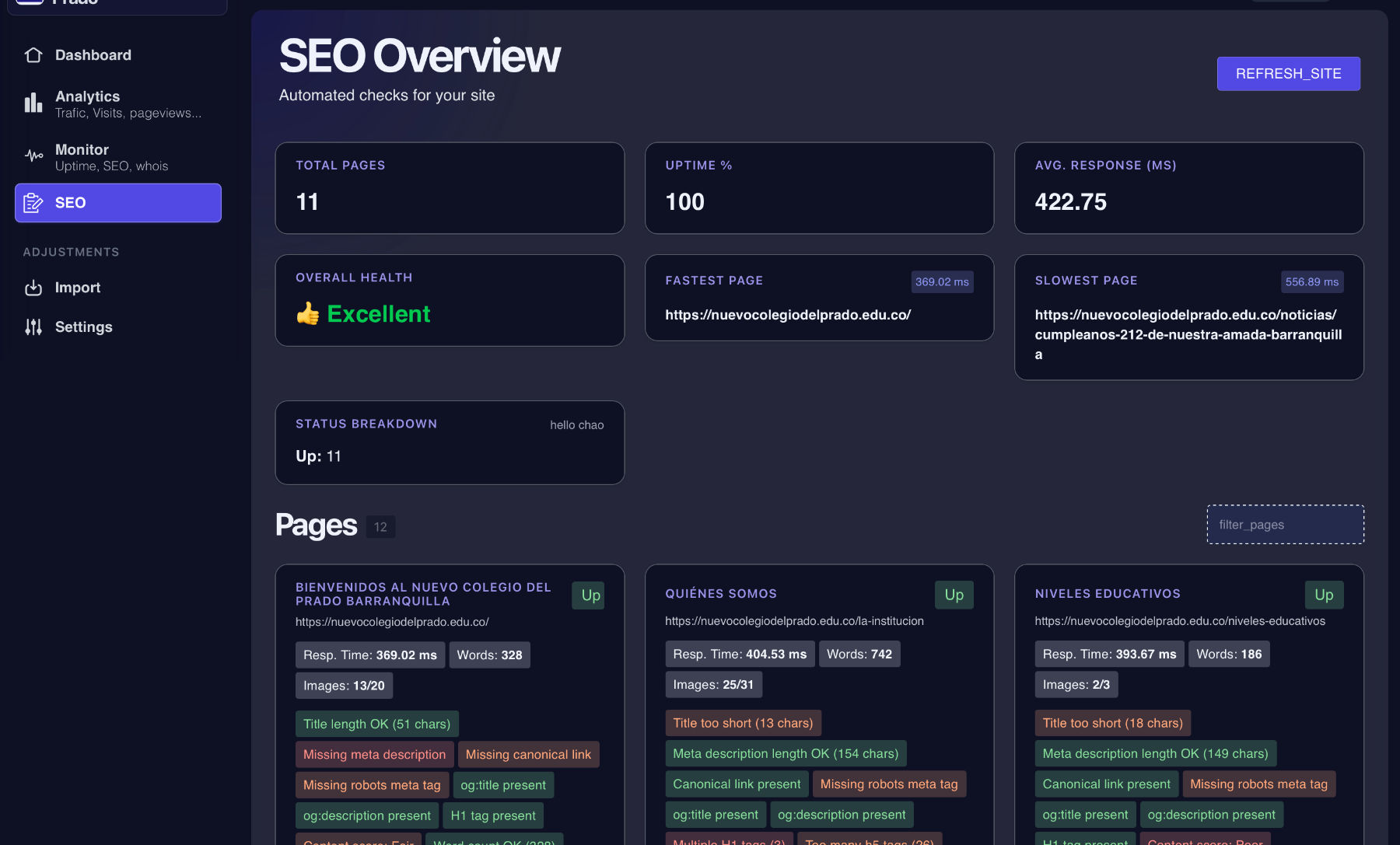Open the Import adjustments page
Screen dimensions: 1400x845
(118, 288)
